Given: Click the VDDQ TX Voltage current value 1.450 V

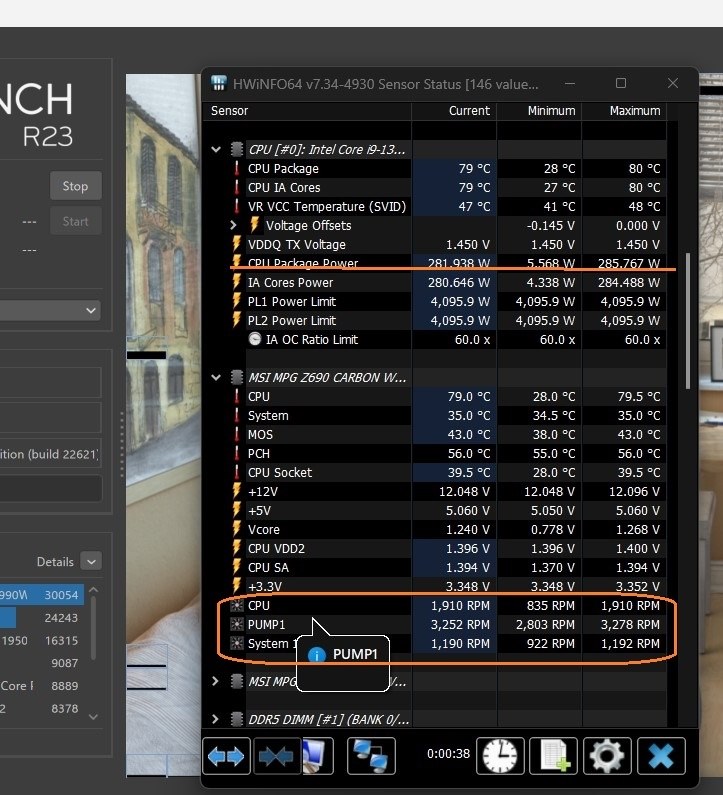Looking at the screenshot, I should click(x=467, y=244).
